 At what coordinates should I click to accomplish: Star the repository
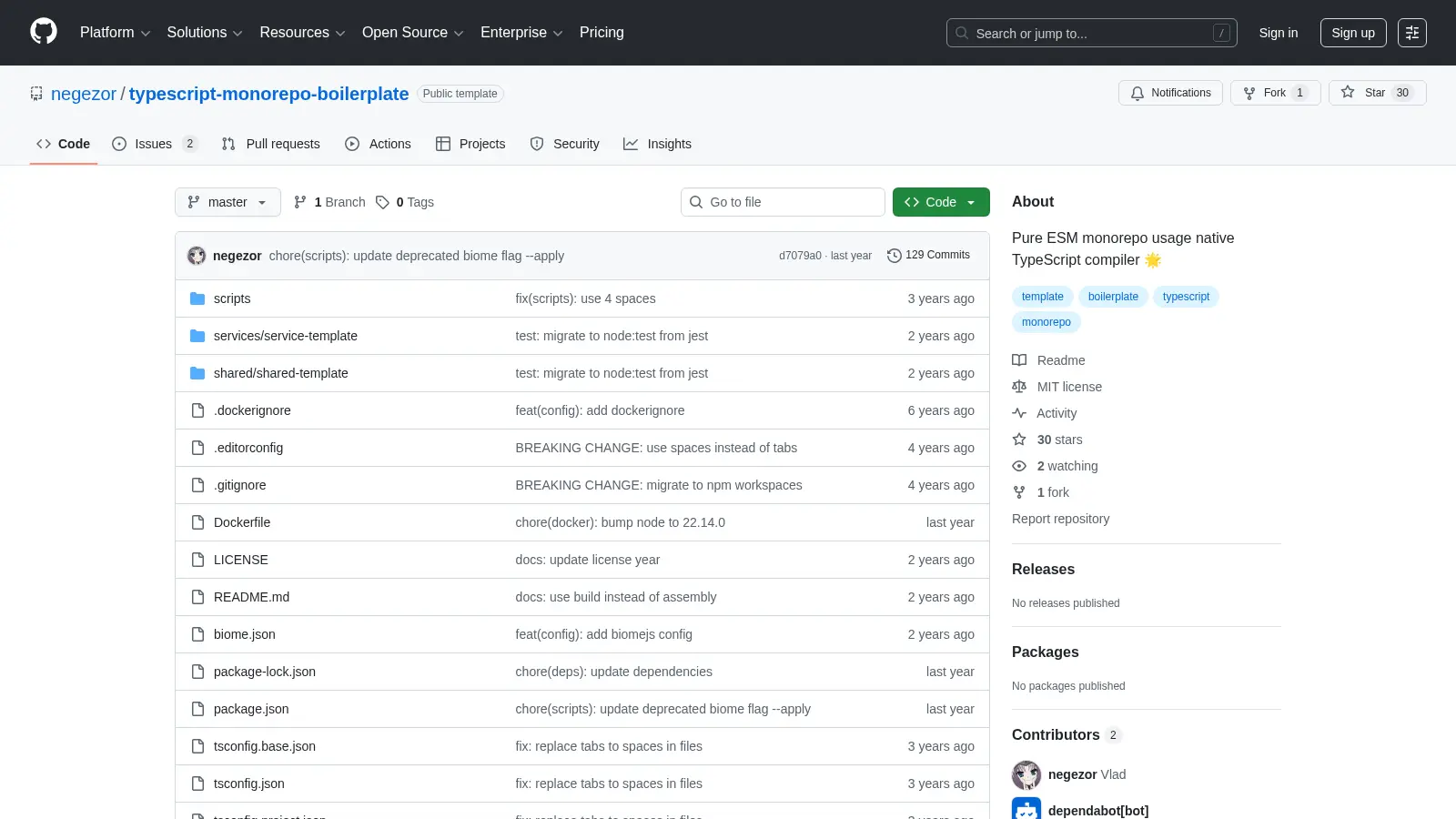(1377, 93)
